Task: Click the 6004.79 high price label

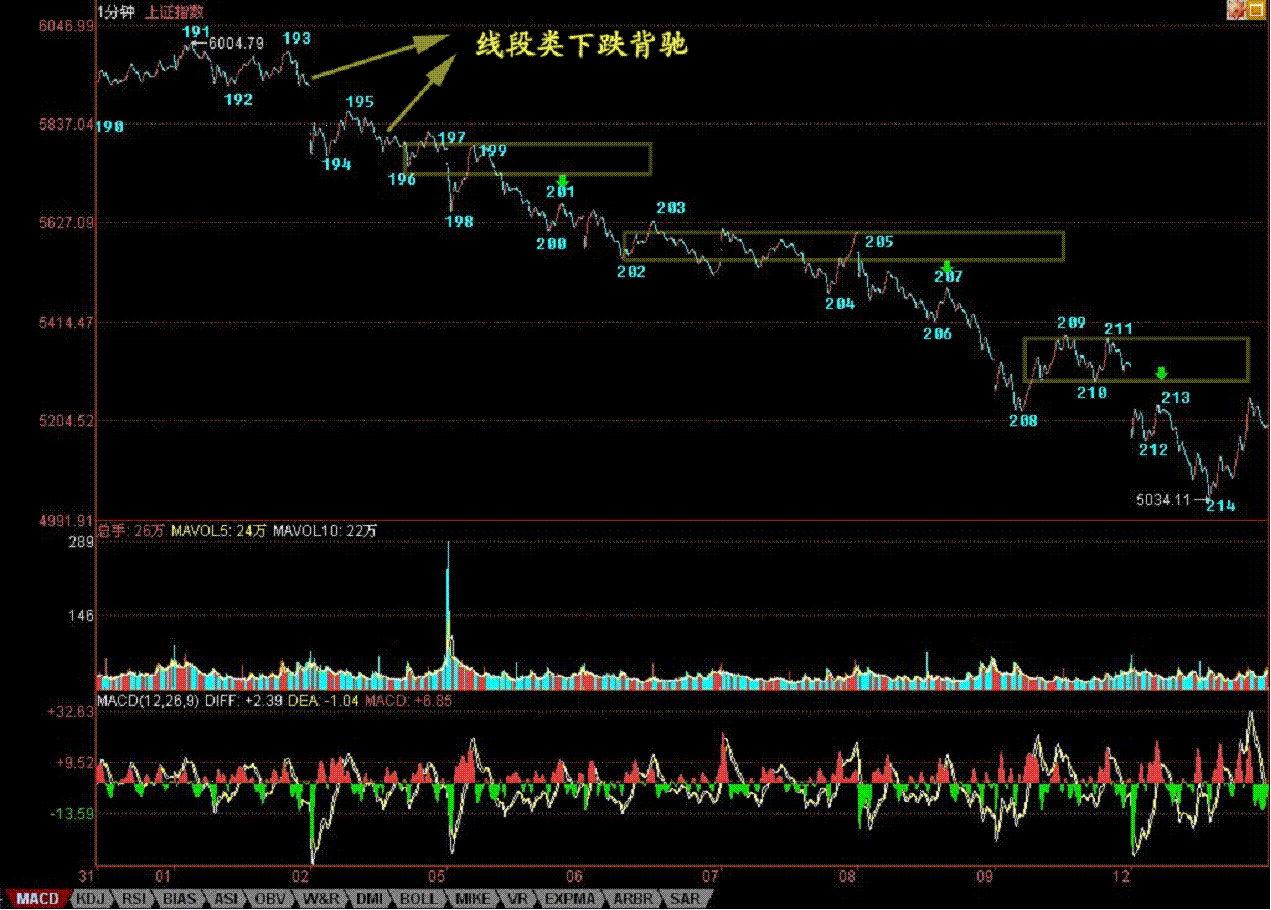Action: (236, 43)
